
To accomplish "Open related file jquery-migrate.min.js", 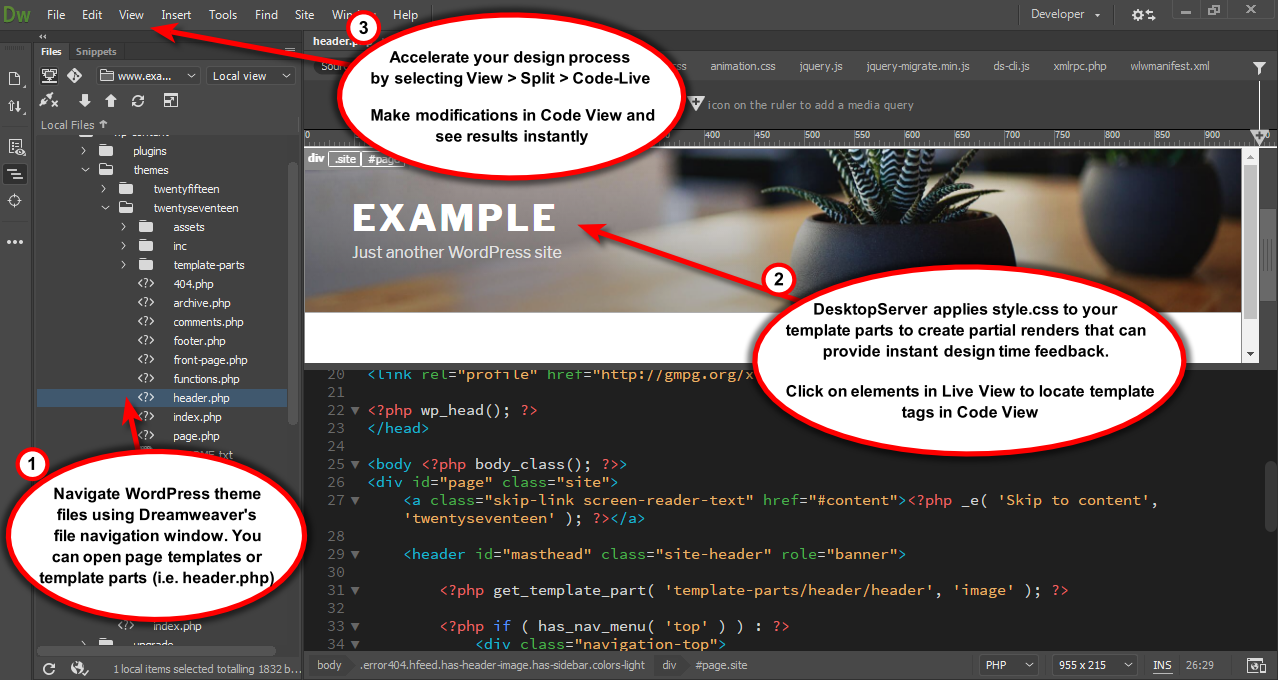I will click(918, 67).
